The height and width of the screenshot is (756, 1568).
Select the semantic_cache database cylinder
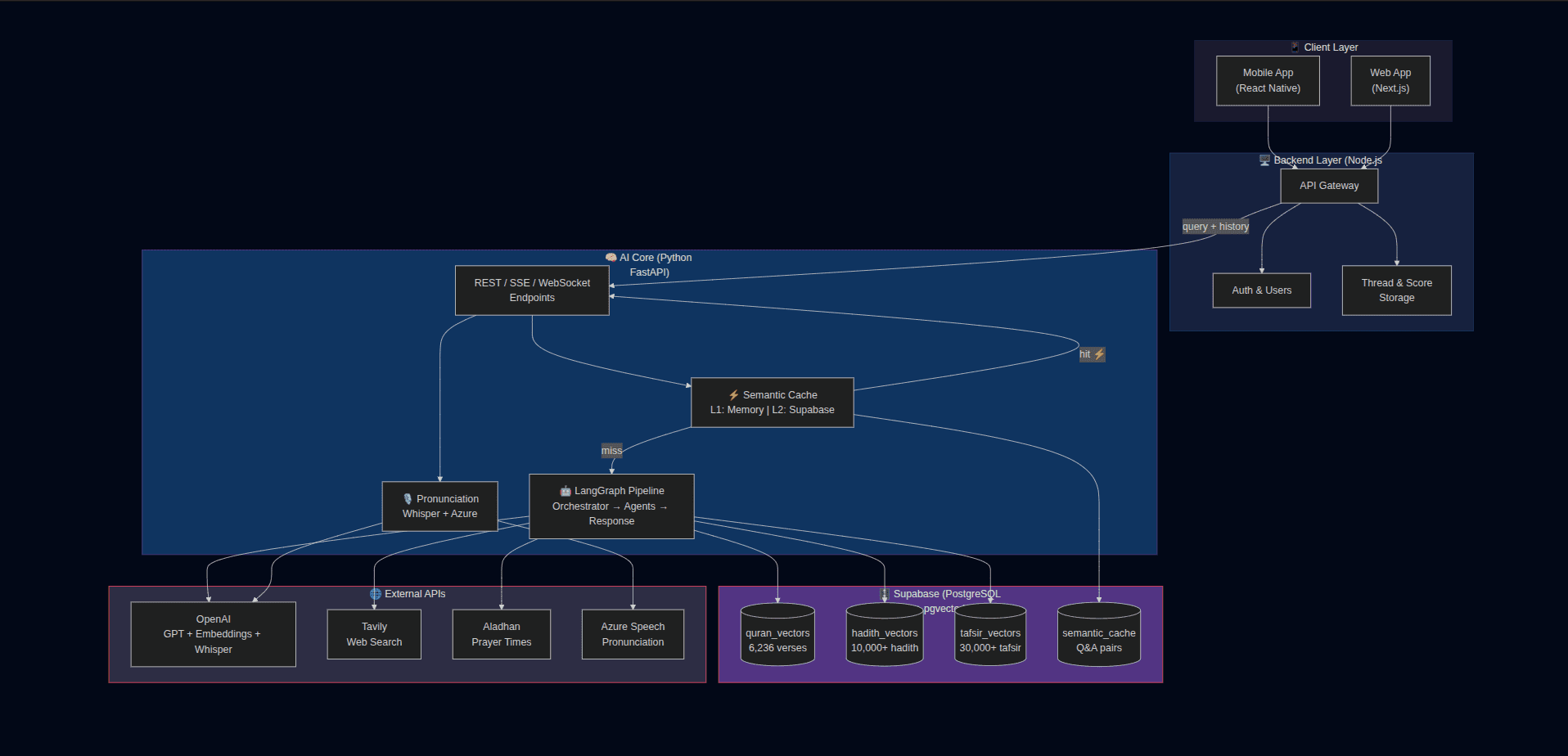click(1098, 635)
